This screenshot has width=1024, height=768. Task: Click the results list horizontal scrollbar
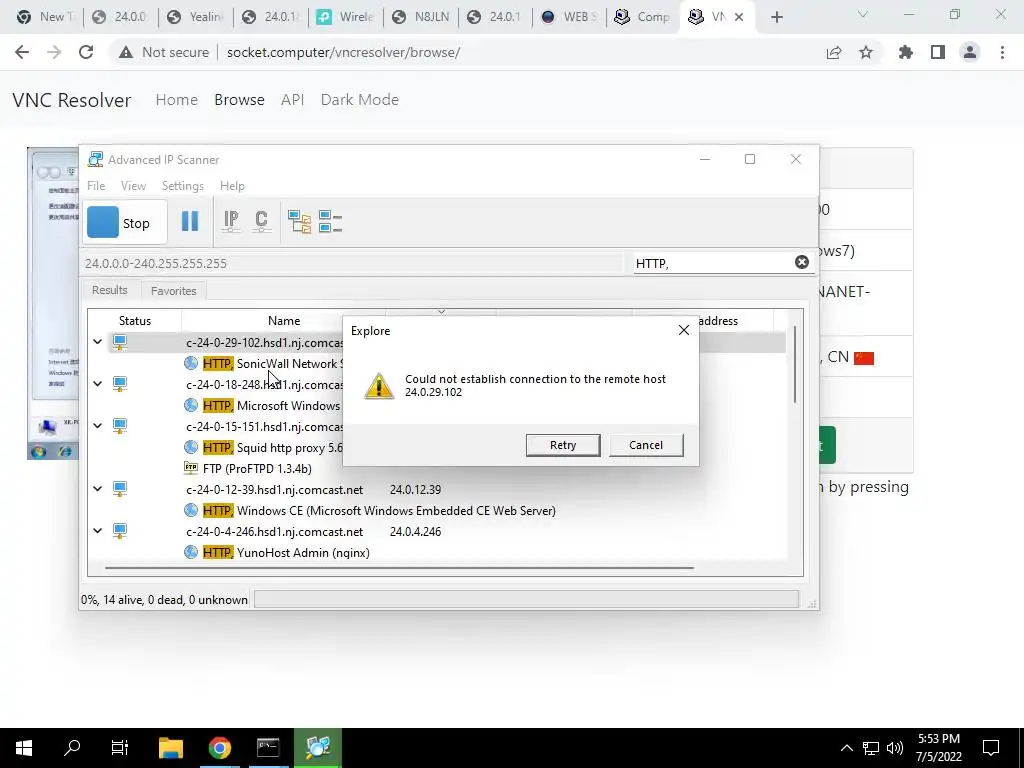[x=398, y=568]
